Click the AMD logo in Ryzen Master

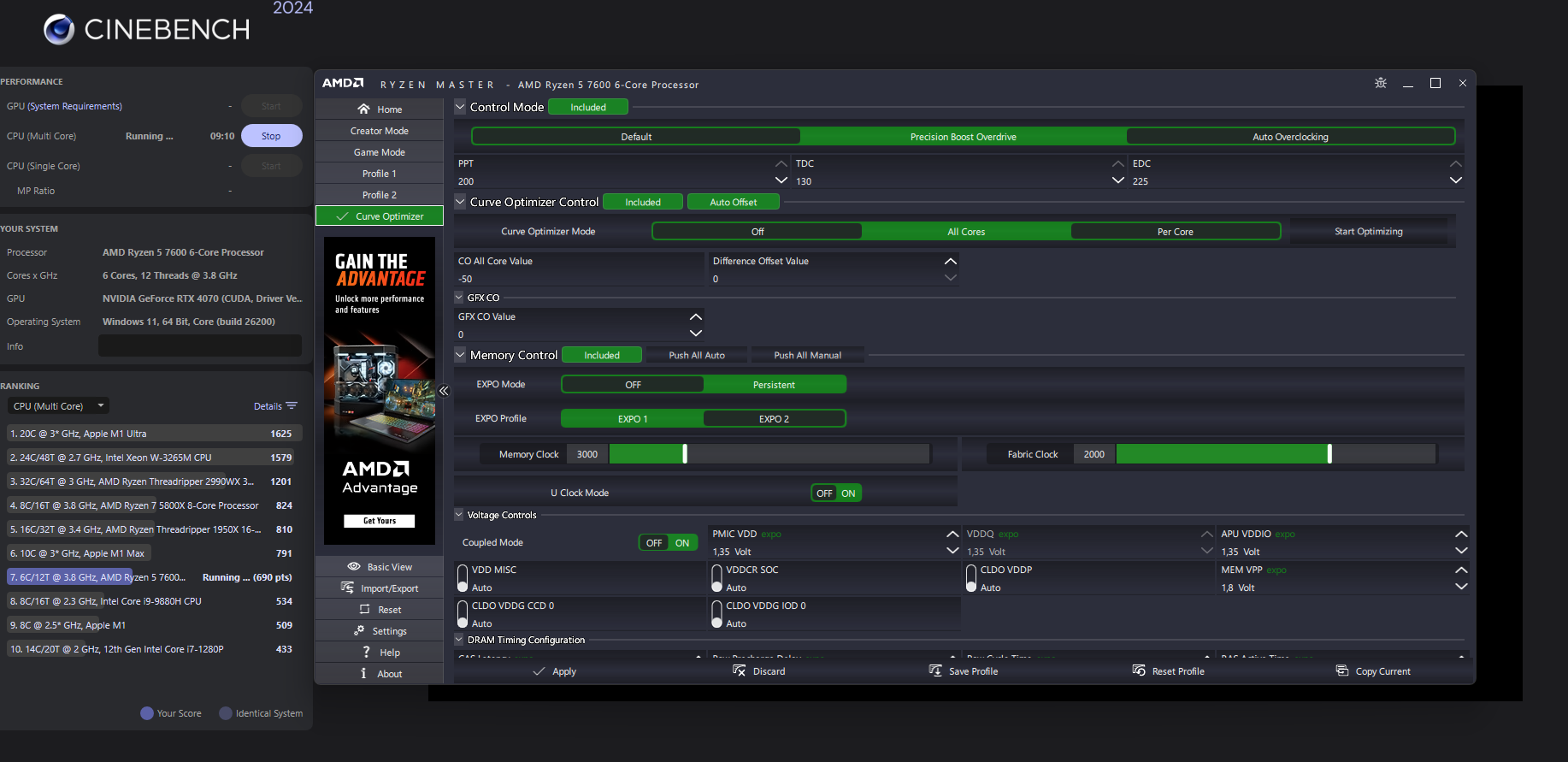click(x=343, y=83)
